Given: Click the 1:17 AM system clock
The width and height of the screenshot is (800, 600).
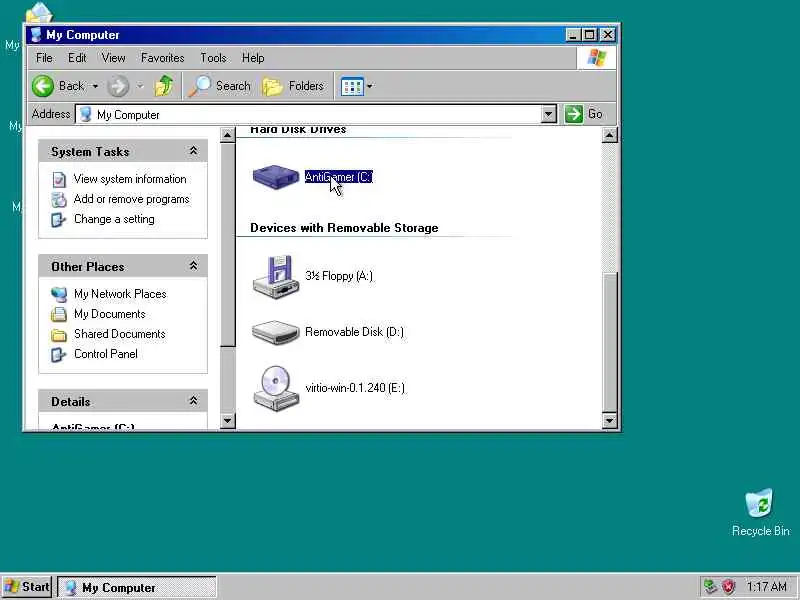Looking at the screenshot, I should [x=766, y=586].
